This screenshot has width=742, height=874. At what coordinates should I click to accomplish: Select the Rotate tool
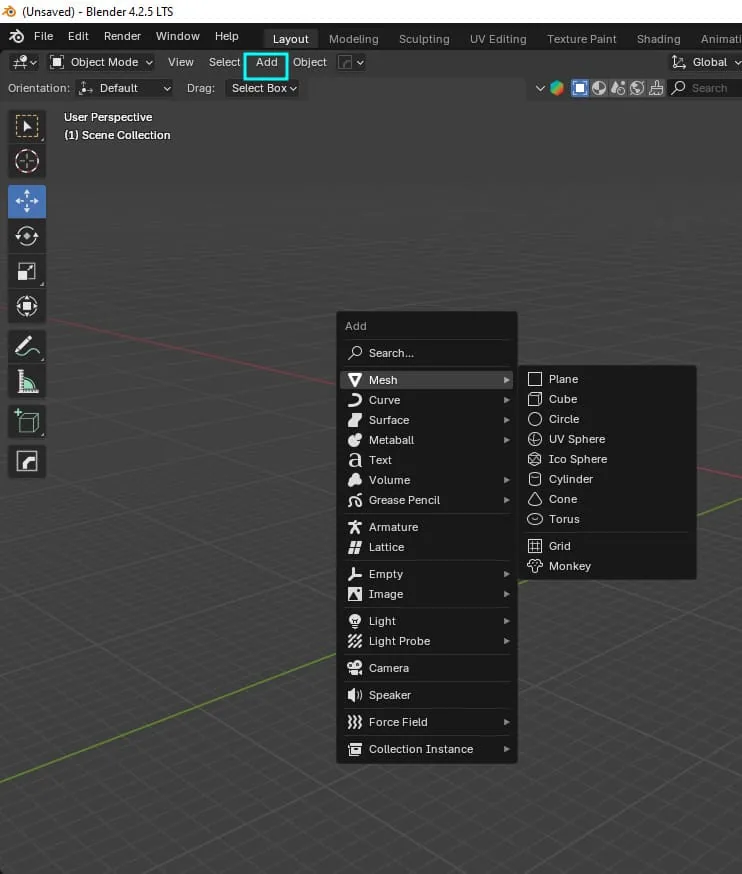pos(27,236)
